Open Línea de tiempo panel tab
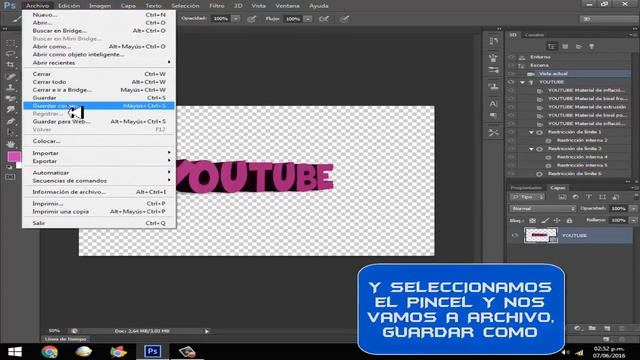 (x=65, y=339)
